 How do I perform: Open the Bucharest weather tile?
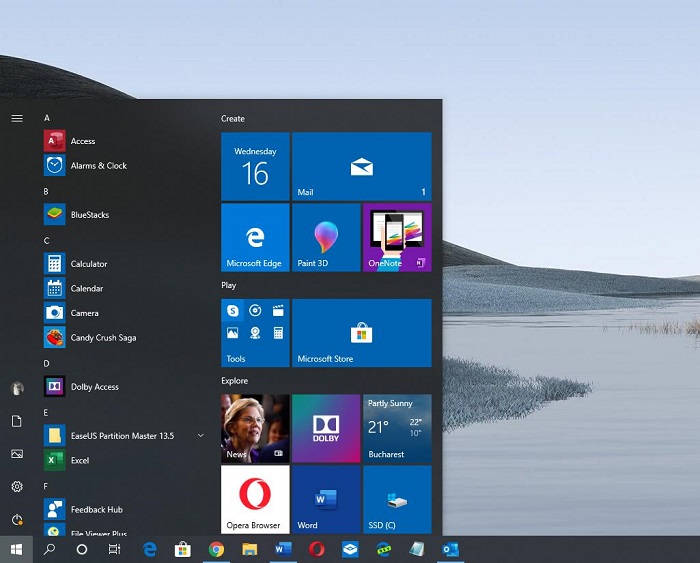(x=397, y=428)
